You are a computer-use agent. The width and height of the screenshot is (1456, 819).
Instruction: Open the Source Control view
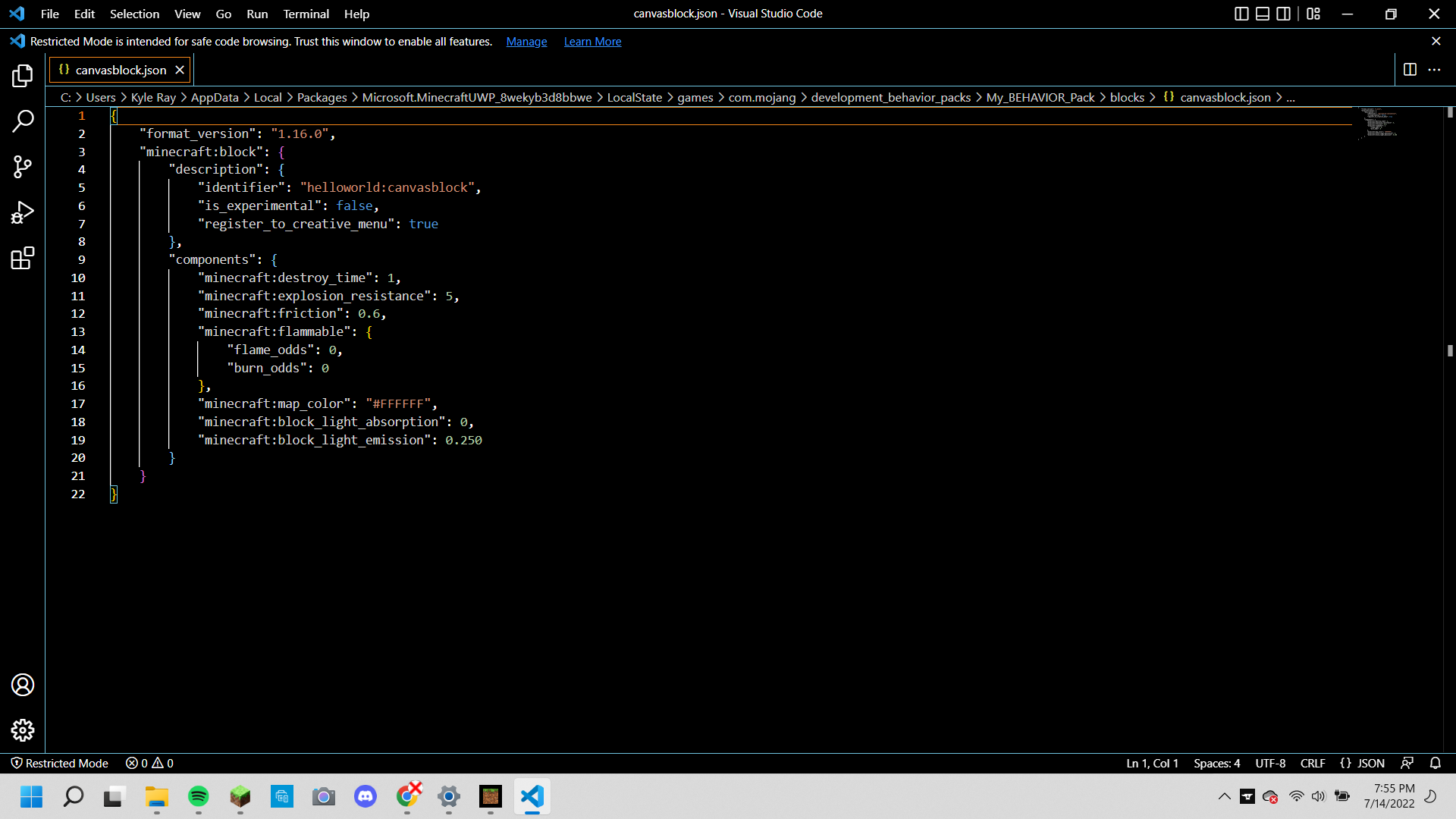pyautogui.click(x=22, y=167)
